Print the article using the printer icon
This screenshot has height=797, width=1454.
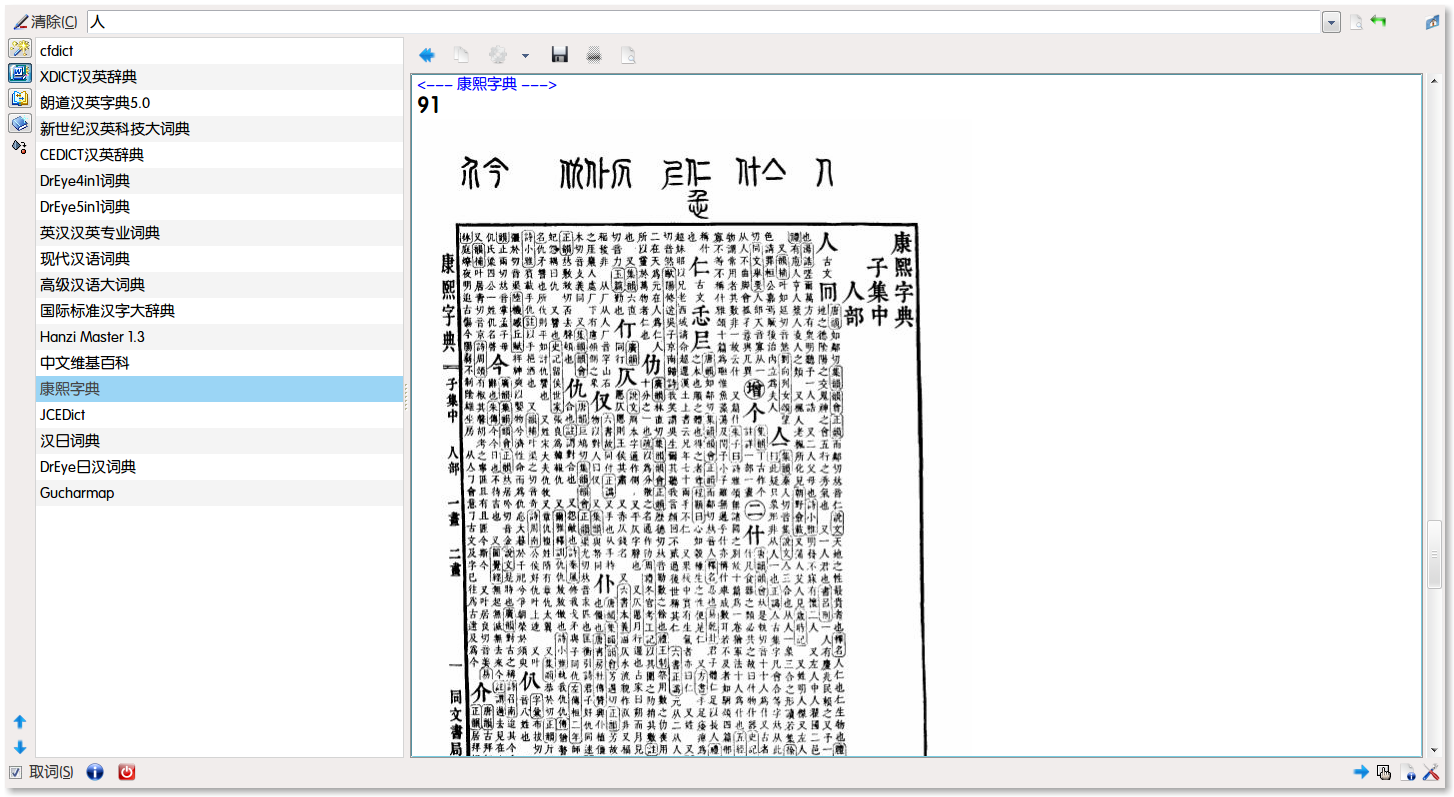coord(594,55)
